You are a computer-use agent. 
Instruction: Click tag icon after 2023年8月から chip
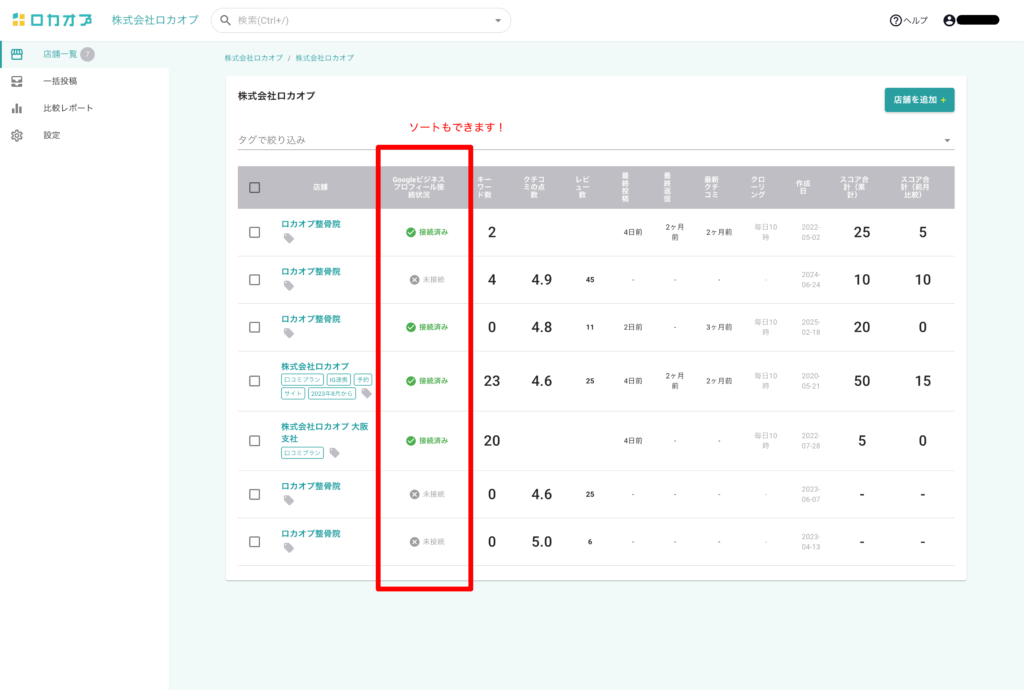(x=366, y=393)
